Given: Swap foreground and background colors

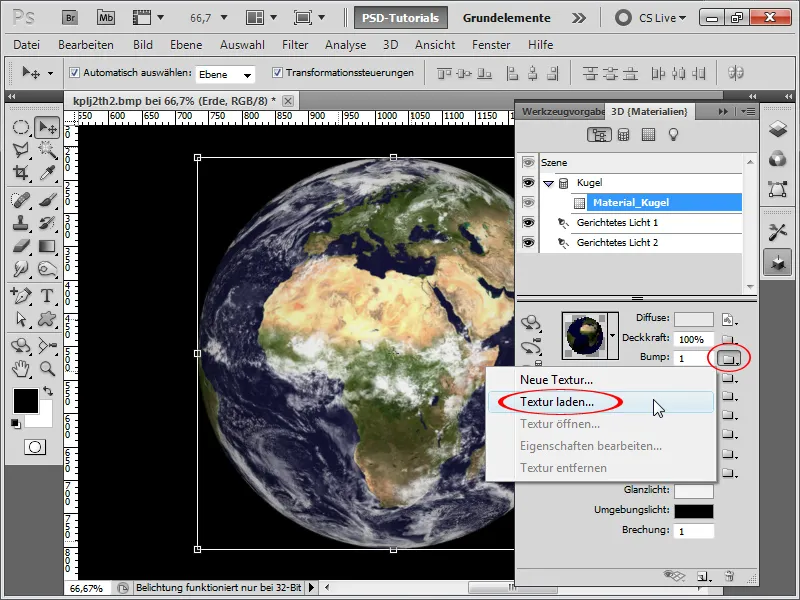Looking at the screenshot, I should [x=48, y=391].
